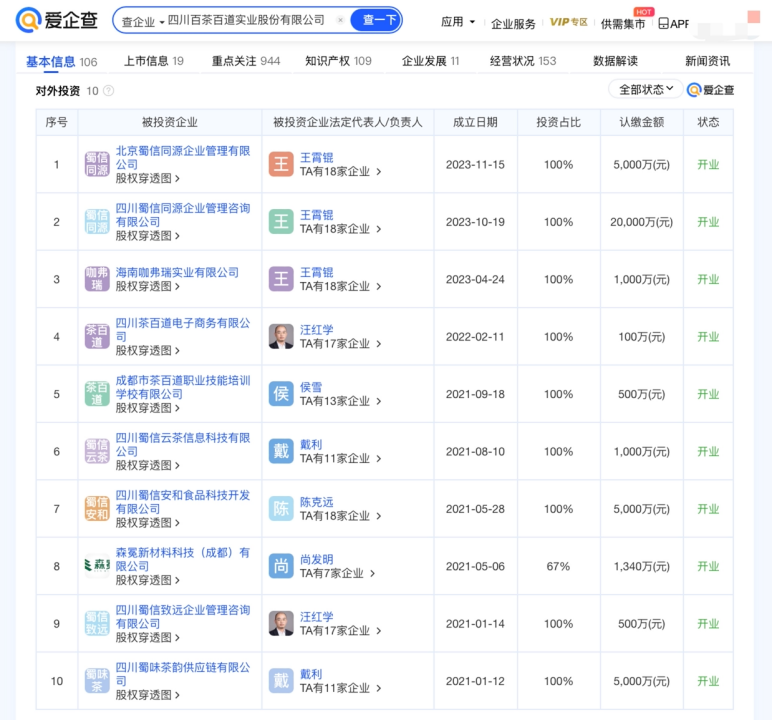Open the 海南咖弗瑞实业有限公司 company link

(177, 272)
